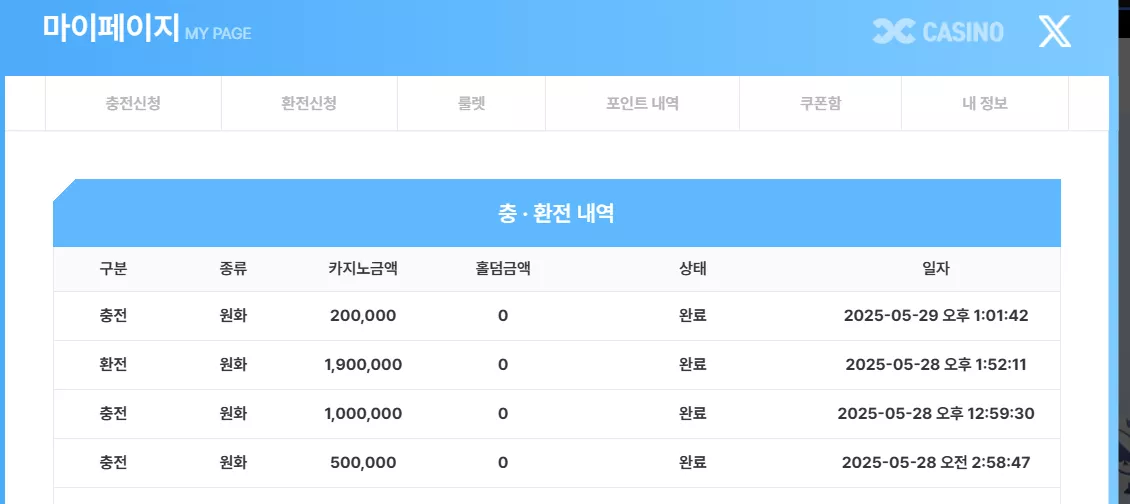Select the 200,000 충전 row
Viewport: 1130px width, 504px height.
pos(556,316)
